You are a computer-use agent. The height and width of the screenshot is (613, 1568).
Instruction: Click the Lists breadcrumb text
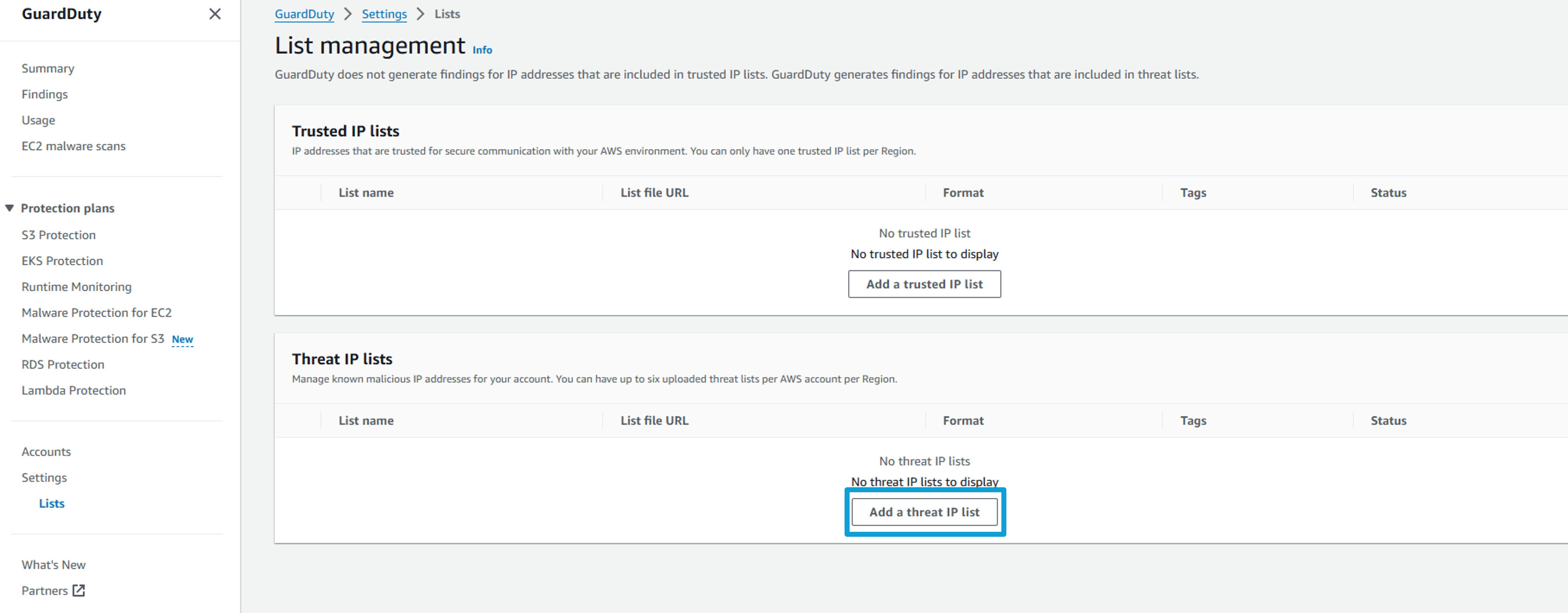(x=447, y=14)
